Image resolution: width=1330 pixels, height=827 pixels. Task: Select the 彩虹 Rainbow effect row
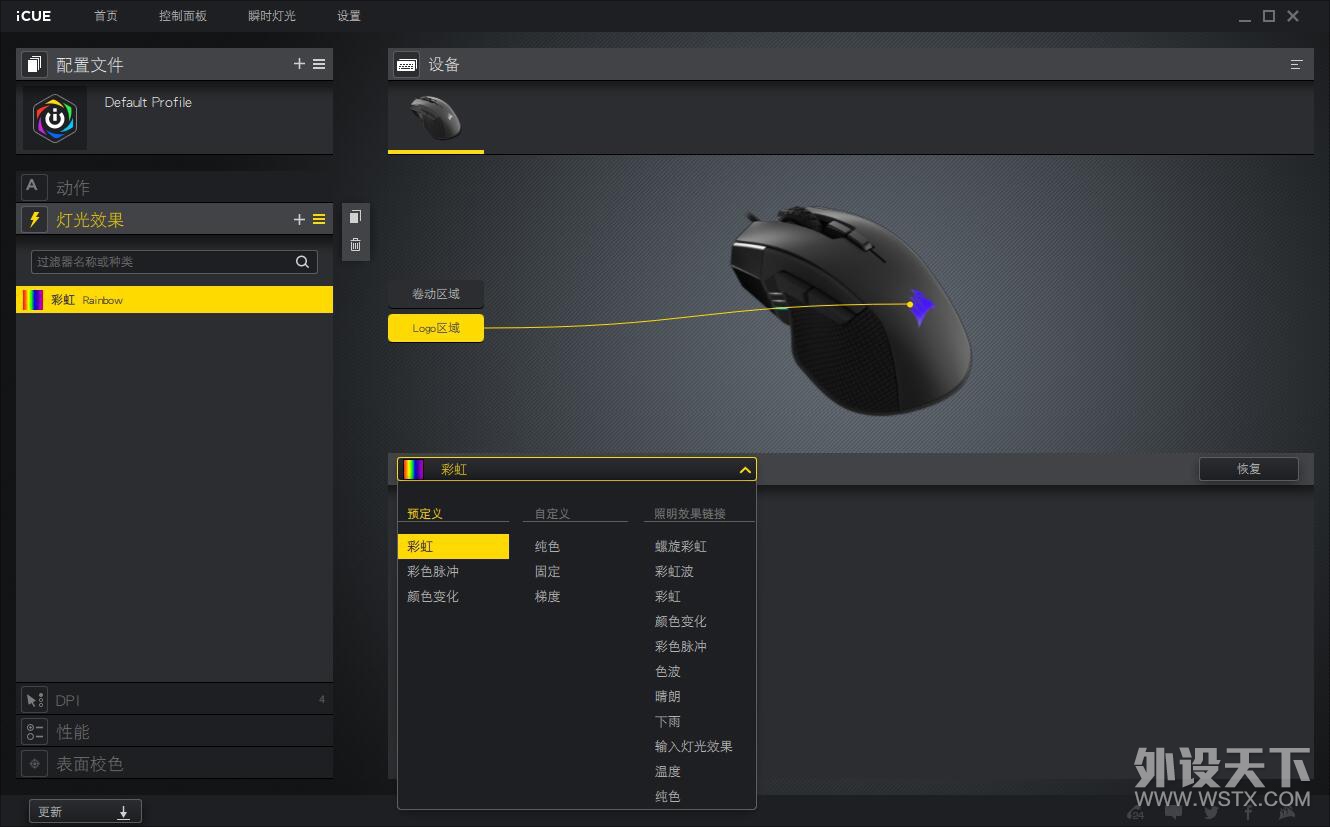point(174,300)
